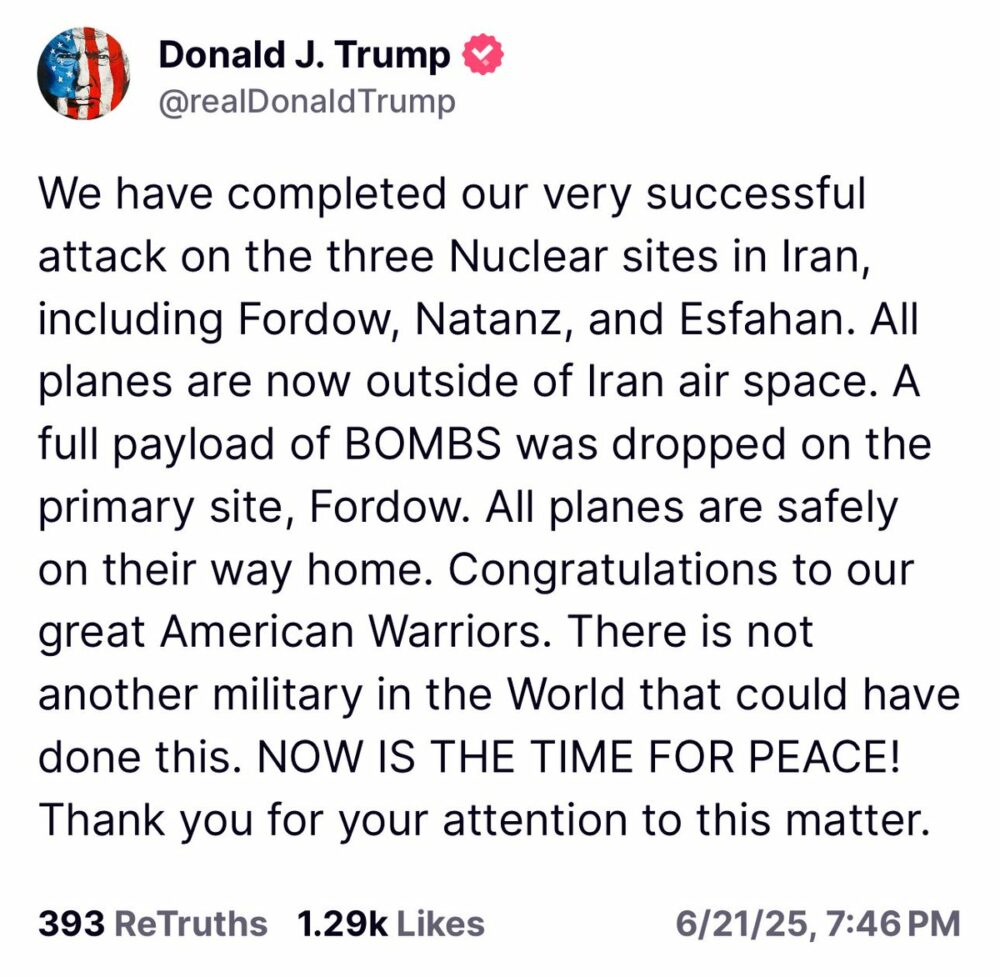The height and width of the screenshot is (977, 1000).
Task: Open the Donald J. Trump display name
Action: [x=304, y=55]
